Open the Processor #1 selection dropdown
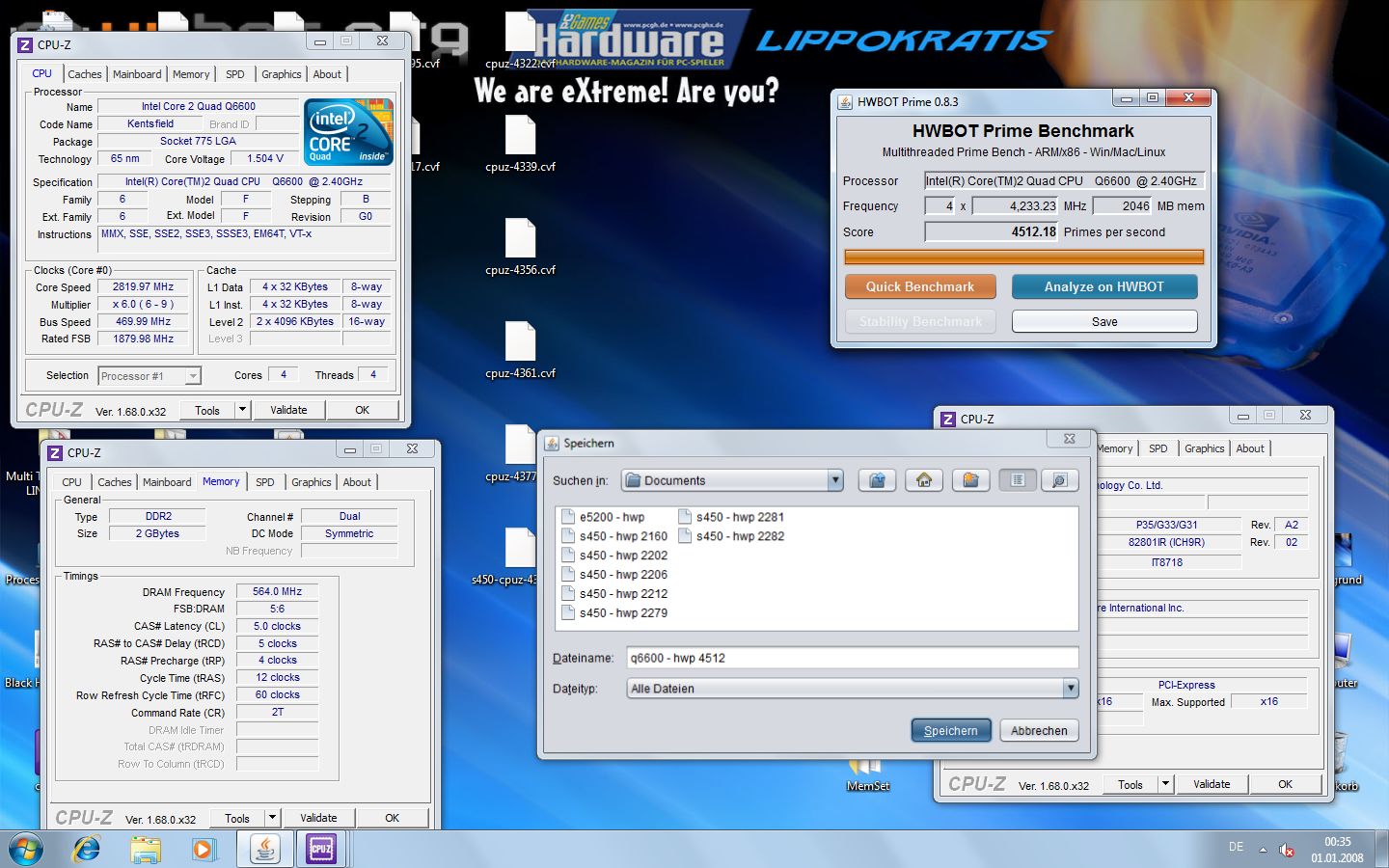The height and width of the screenshot is (868, 1389). (x=193, y=376)
